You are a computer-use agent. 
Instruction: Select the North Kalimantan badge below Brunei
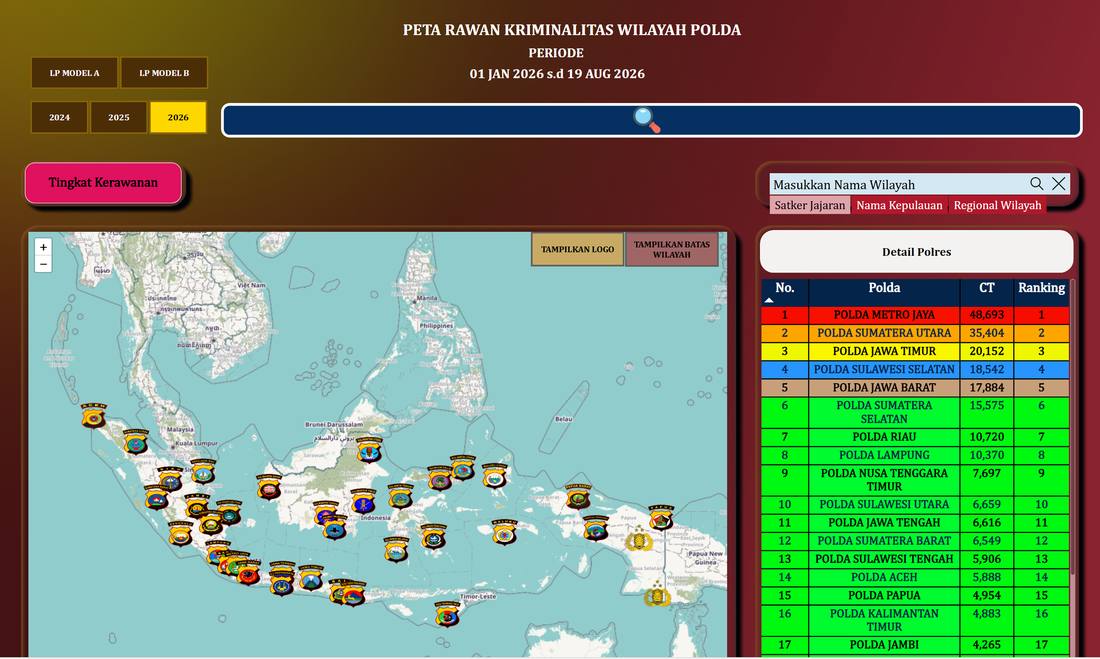[x=369, y=450]
